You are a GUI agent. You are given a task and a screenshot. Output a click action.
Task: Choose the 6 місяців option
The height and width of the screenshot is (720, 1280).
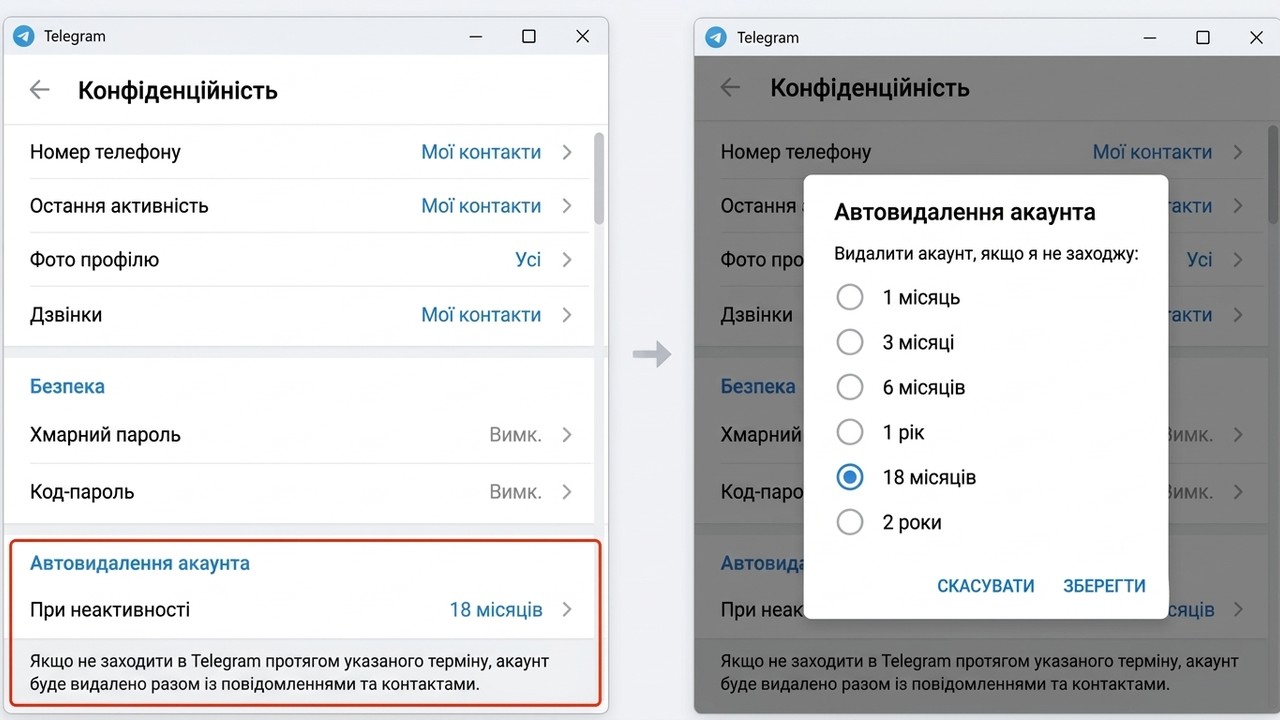point(850,387)
